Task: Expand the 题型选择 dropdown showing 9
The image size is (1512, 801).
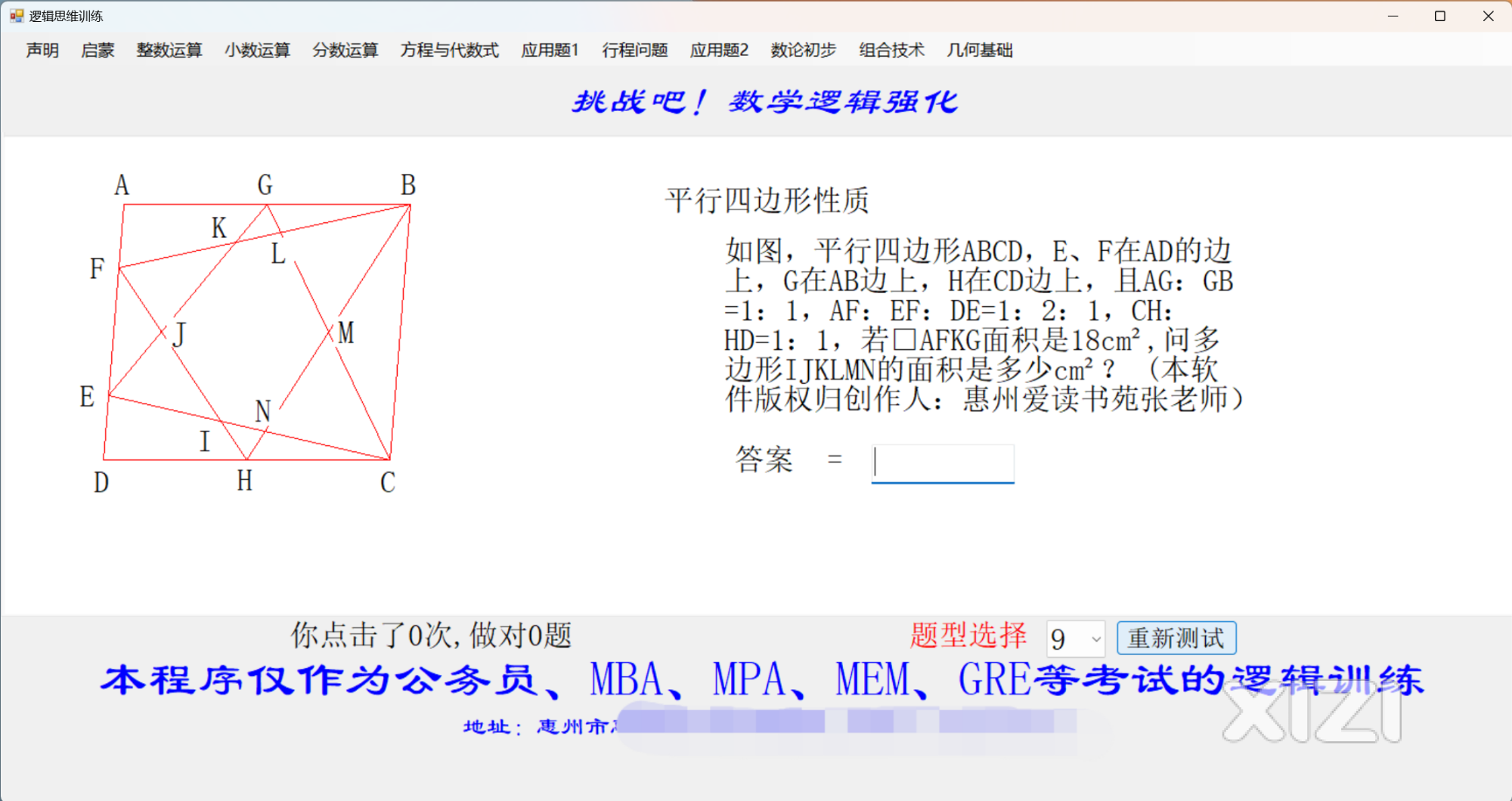Action: coord(1095,639)
